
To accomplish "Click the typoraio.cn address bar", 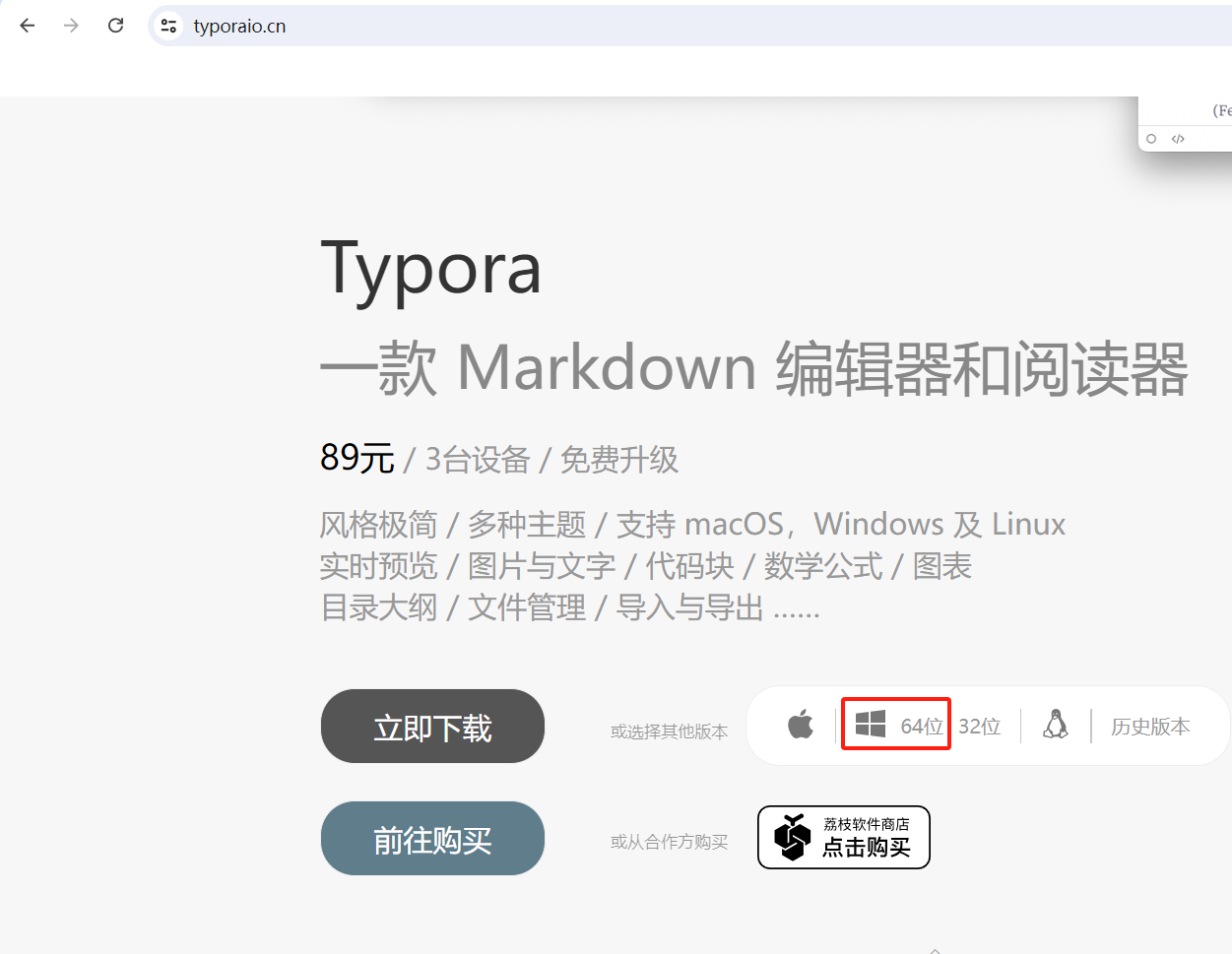I will [x=689, y=26].
